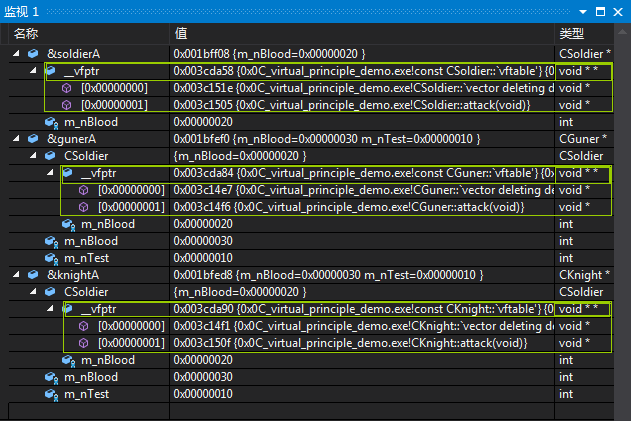Click the object icon beside &gunerA
Viewport: 631px width, 421px height.
(33, 139)
